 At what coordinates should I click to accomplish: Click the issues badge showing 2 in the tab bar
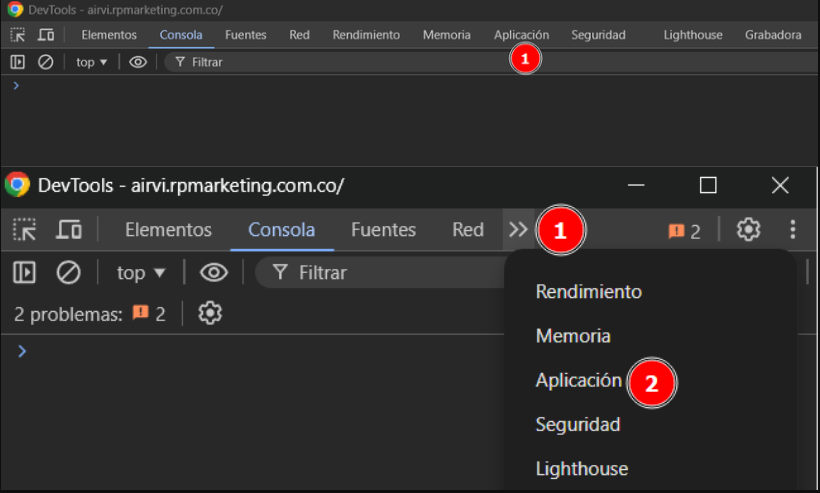[684, 231]
